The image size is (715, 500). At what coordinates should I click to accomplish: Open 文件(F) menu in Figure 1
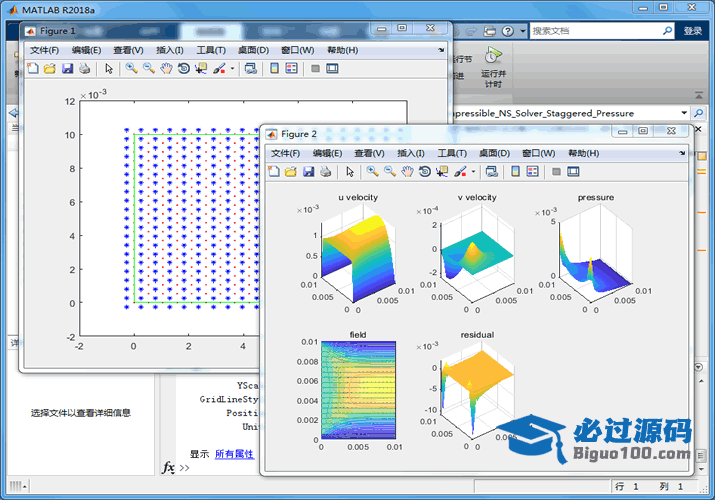point(44,50)
